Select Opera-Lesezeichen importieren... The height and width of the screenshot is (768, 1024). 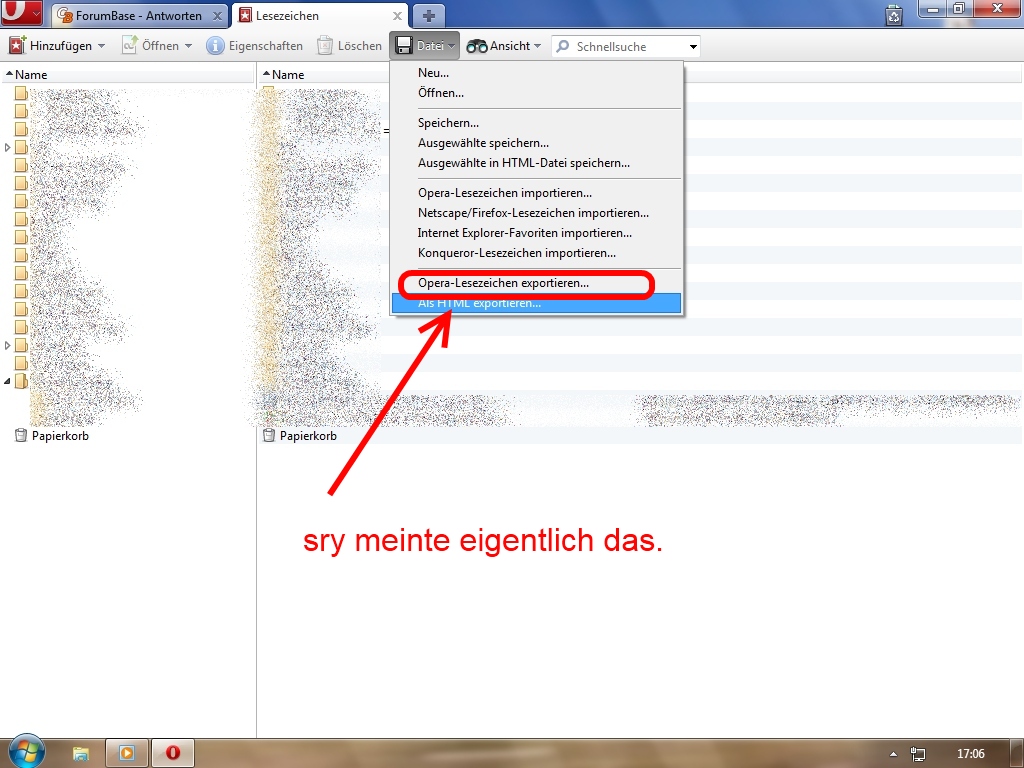pos(536,193)
